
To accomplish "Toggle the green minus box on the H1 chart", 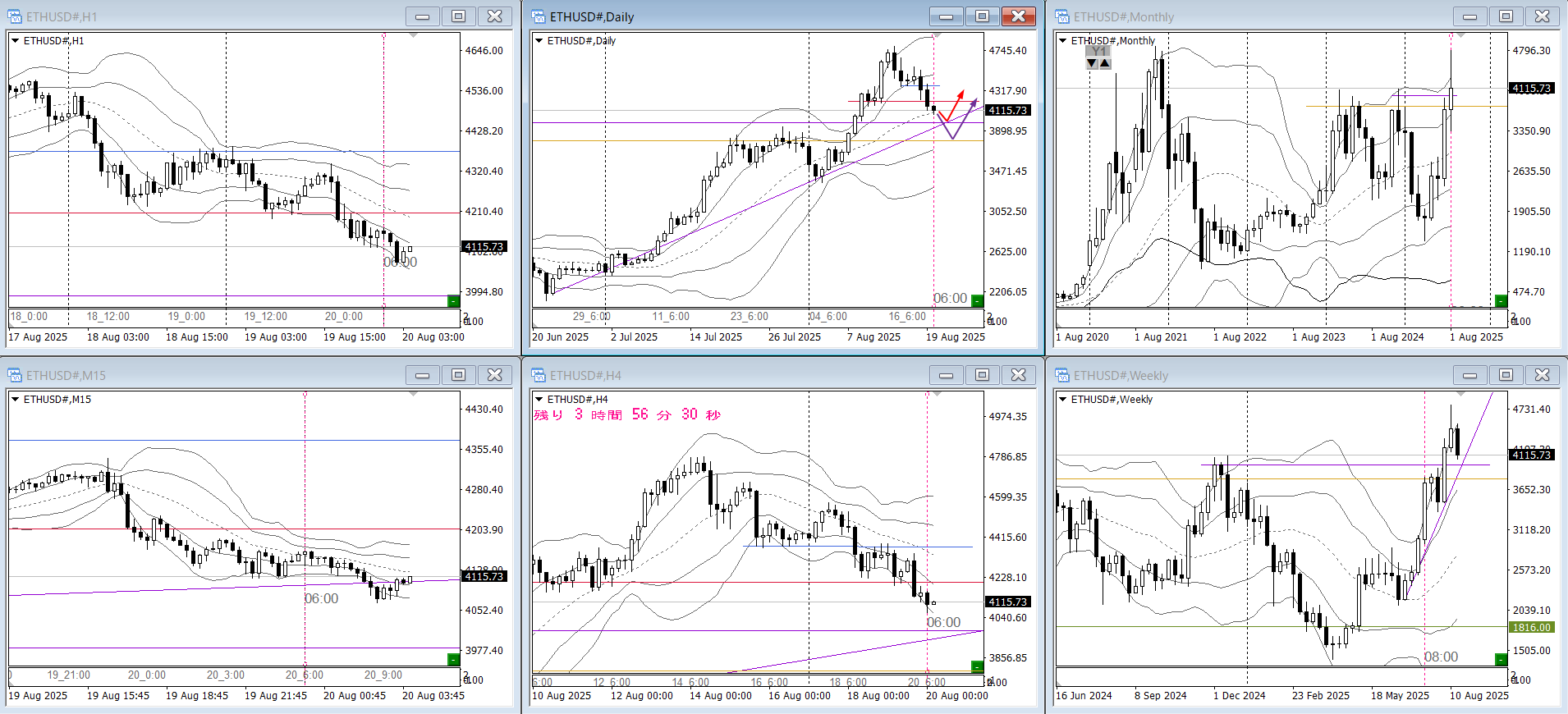I will [453, 301].
